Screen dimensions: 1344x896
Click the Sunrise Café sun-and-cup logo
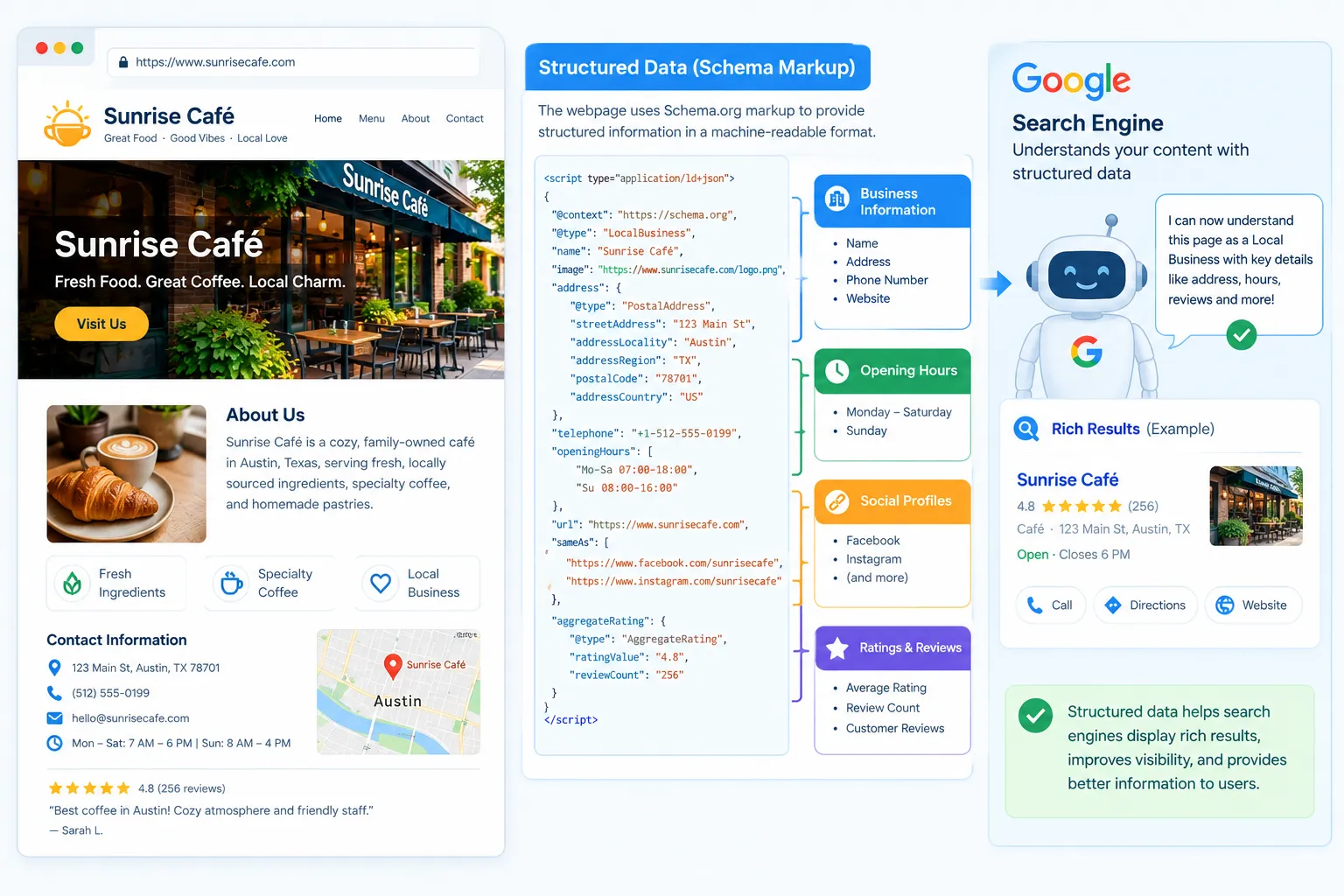pos(67,123)
